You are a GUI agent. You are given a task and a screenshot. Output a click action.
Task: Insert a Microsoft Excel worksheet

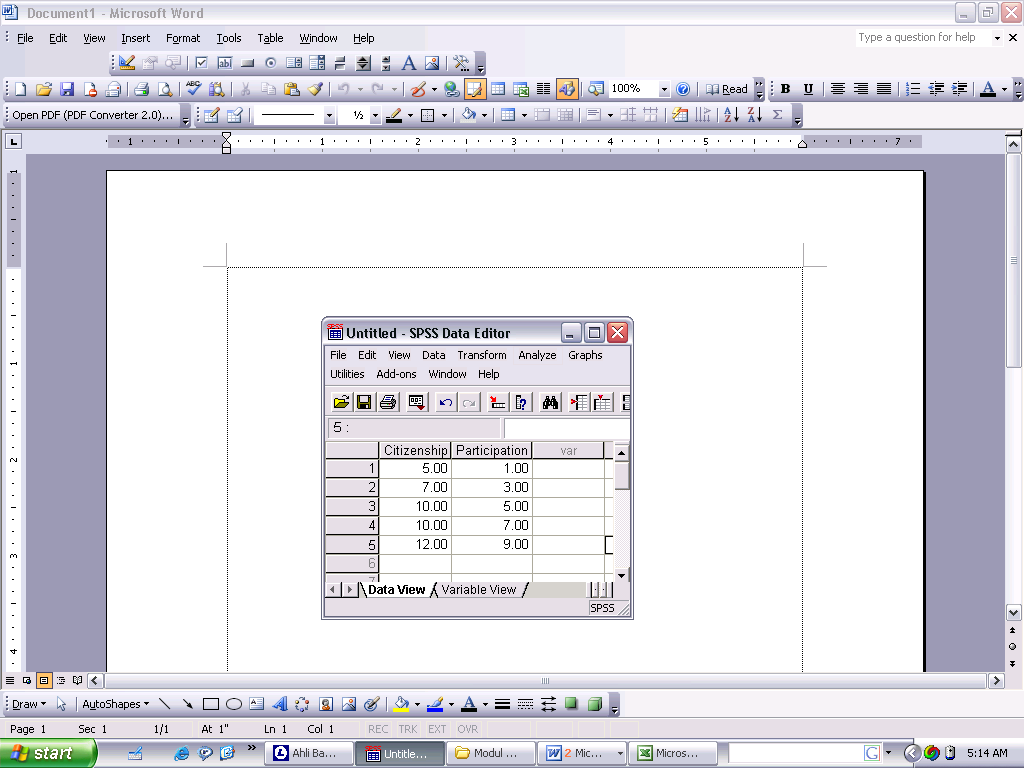click(520, 89)
